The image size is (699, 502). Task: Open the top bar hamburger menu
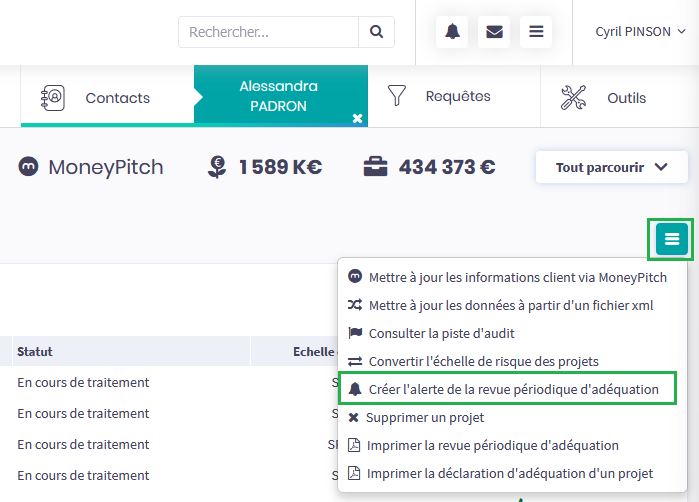[536, 32]
